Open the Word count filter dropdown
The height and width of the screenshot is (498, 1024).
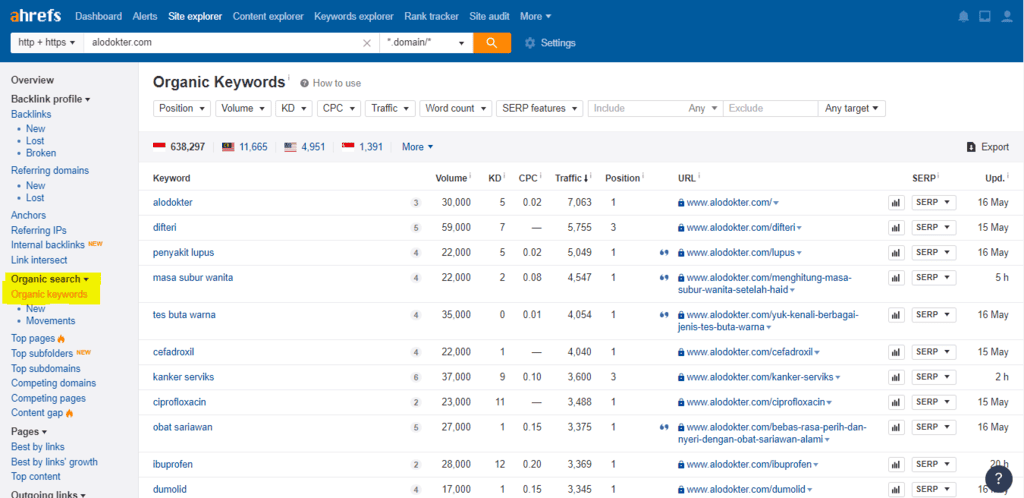(456, 108)
